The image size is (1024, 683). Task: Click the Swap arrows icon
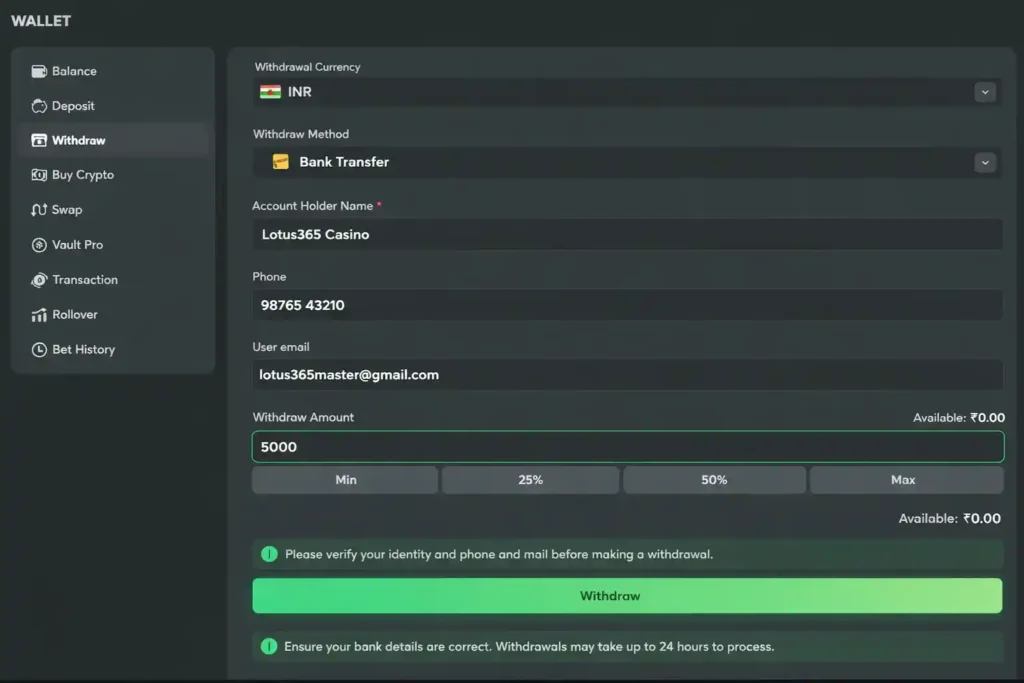coord(40,210)
